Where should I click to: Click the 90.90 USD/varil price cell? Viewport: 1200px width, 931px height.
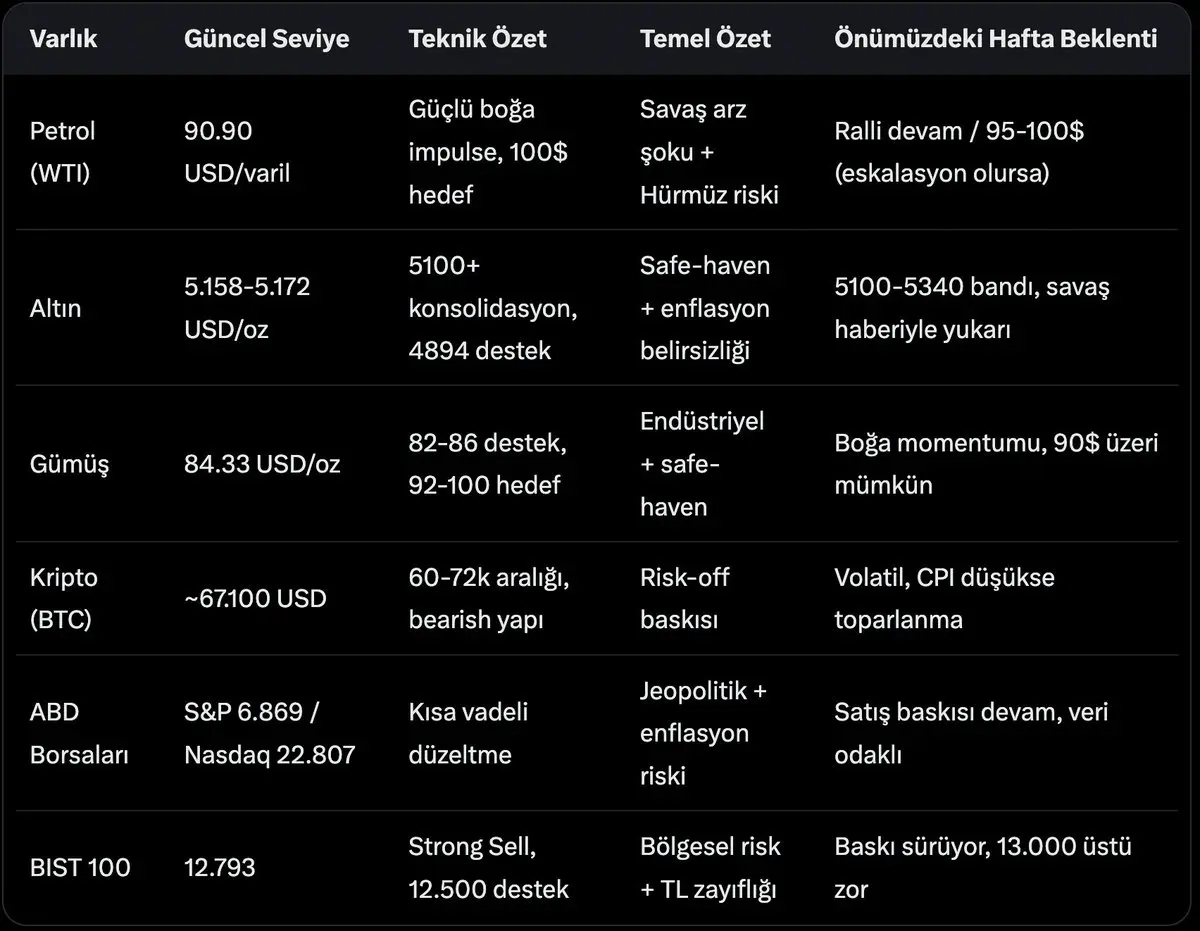[x=237, y=152]
